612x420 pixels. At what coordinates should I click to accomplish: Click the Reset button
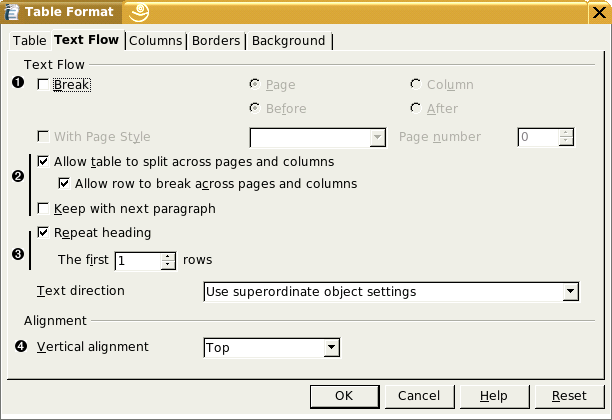(569, 395)
